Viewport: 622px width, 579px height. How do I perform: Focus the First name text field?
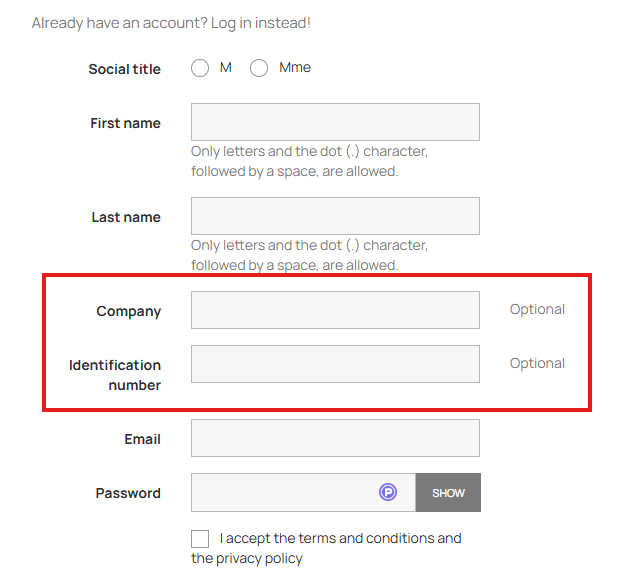pyautogui.click(x=335, y=122)
